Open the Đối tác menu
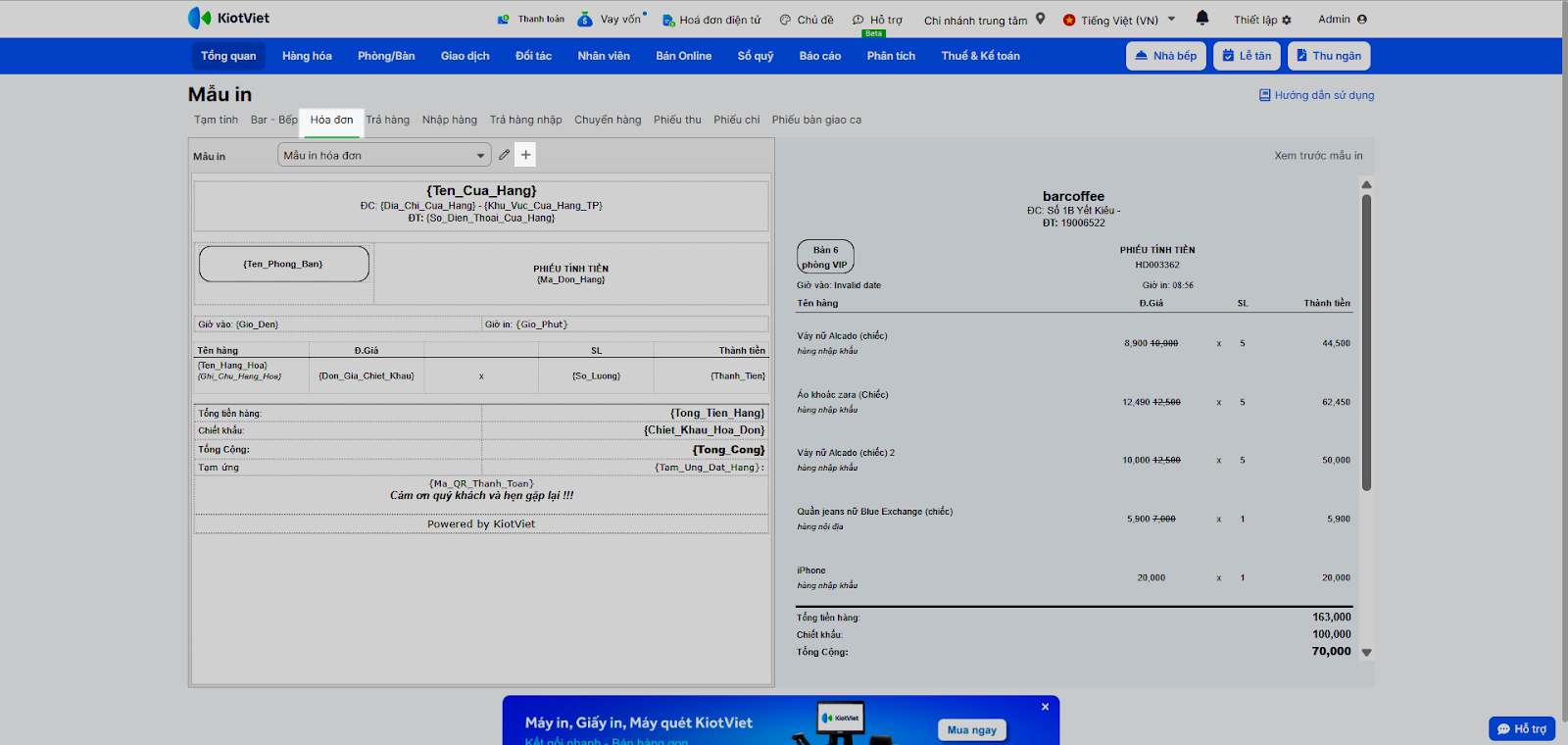Viewport: 1568px width, 745px height. (x=533, y=56)
